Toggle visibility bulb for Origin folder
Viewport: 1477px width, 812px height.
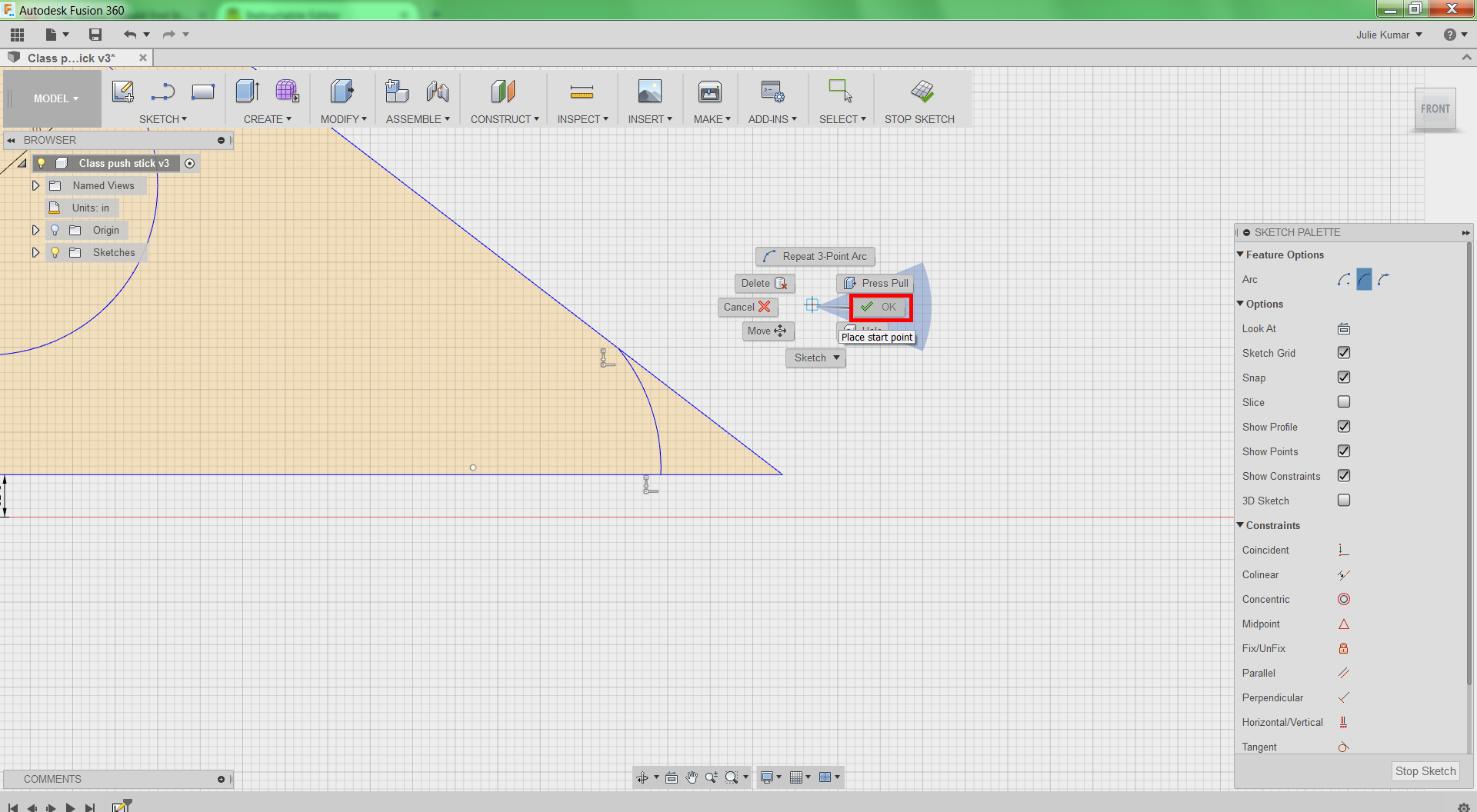coord(55,230)
